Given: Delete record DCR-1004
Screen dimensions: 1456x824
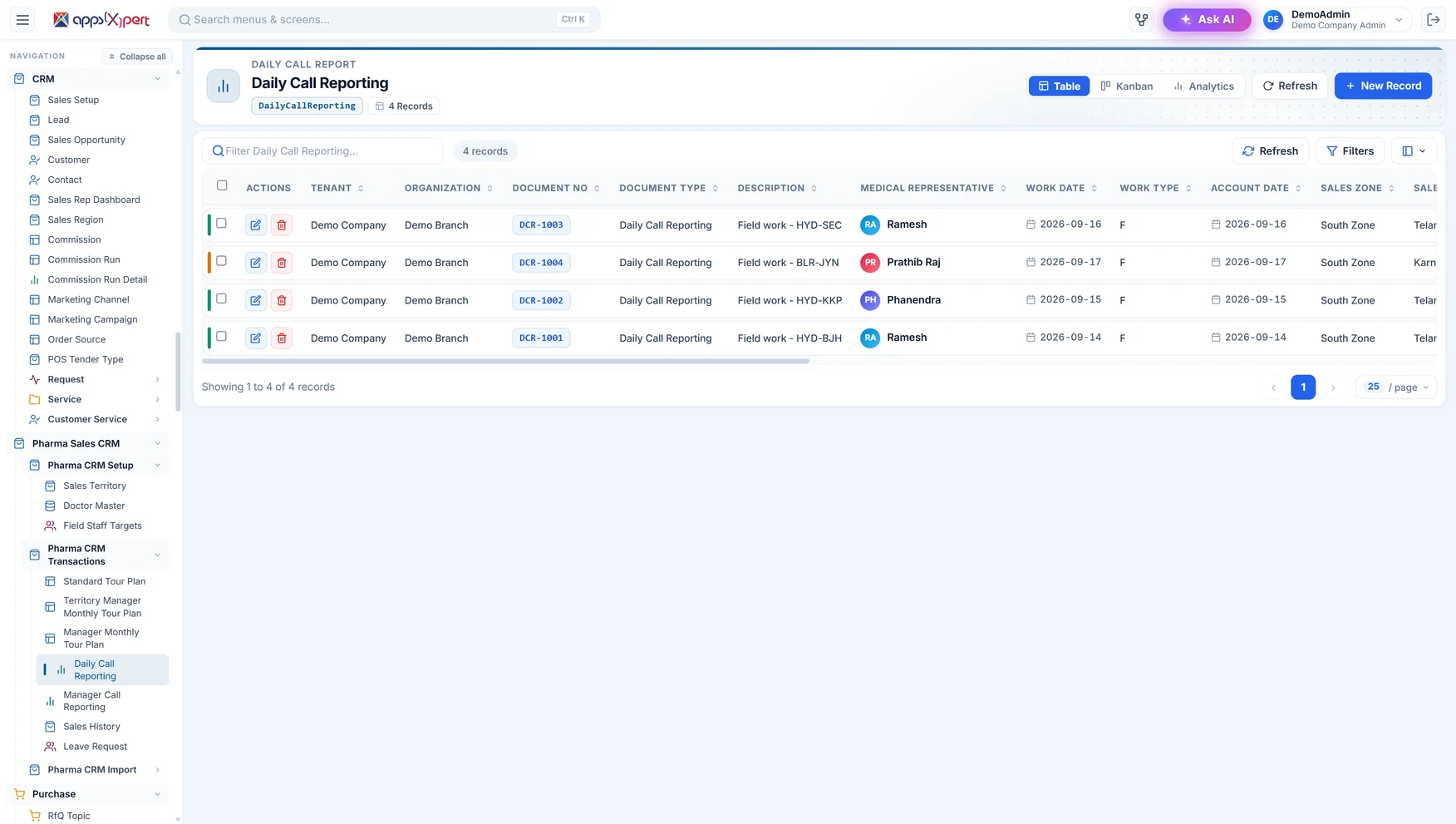Looking at the screenshot, I should click(x=282, y=263).
